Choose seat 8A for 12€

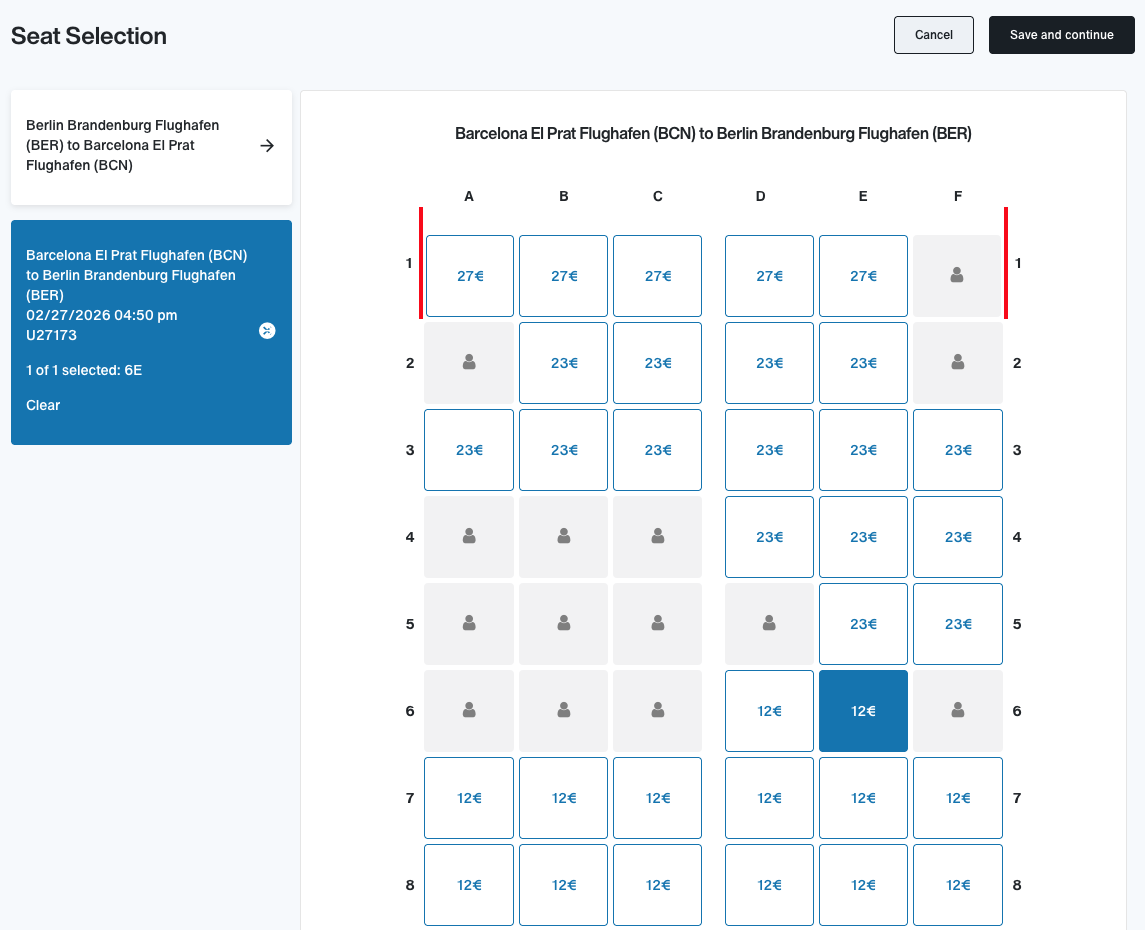[469, 885]
